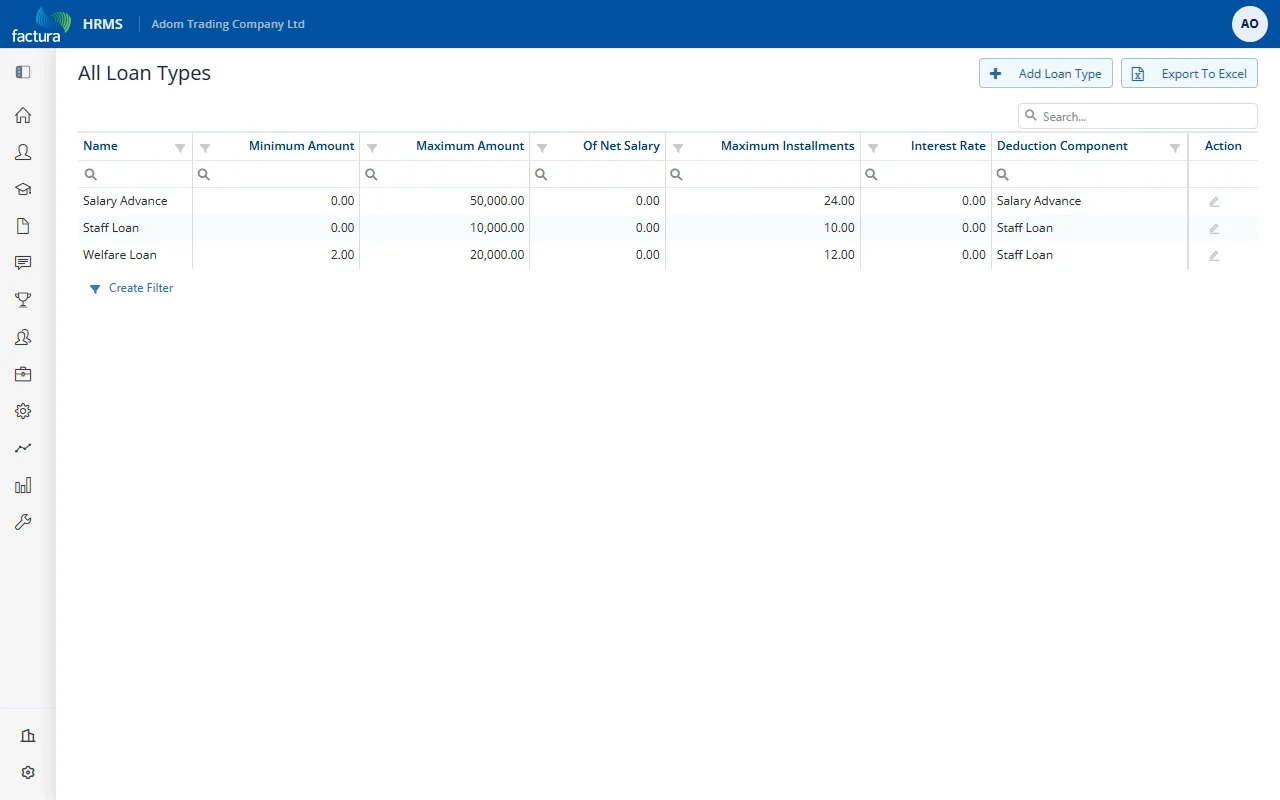This screenshot has height=800, width=1280.
Task: Open the Deduction Component filter dropdown
Action: click(x=1175, y=147)
